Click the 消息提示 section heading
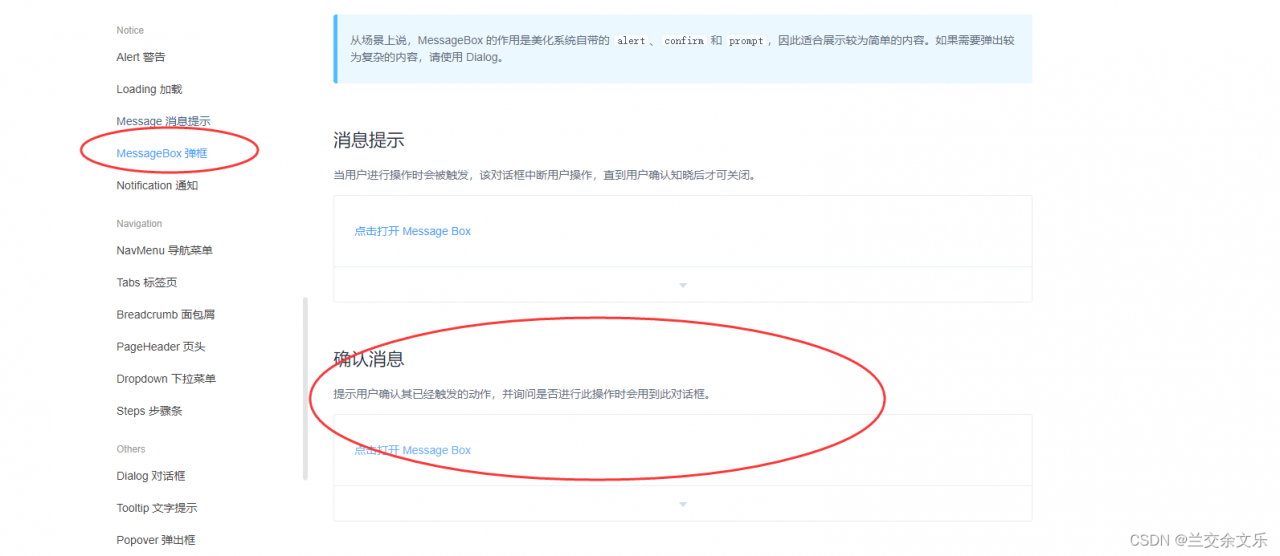 click(369, 140)
